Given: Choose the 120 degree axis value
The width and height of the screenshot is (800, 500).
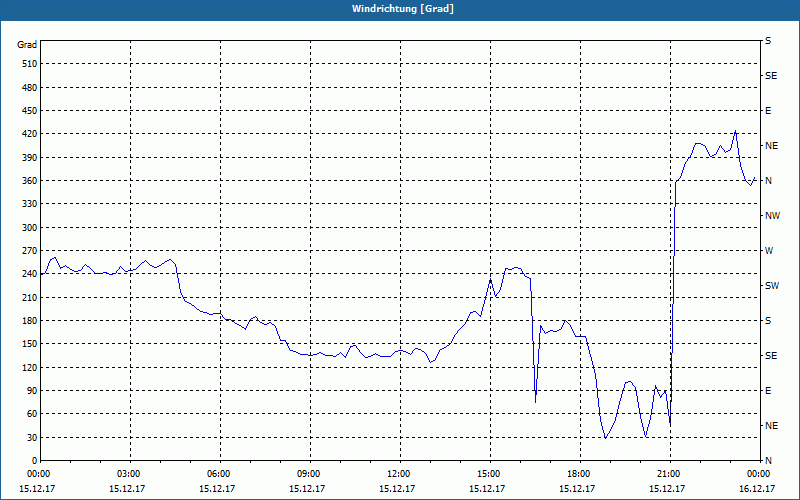Looking at the screenshot, I should pyautogui.click(x=30, y=367).
